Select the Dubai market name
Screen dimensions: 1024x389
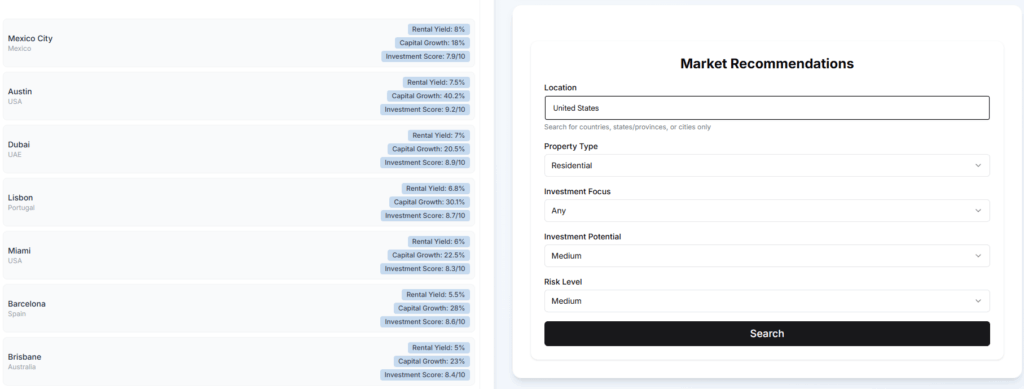coord(19,144)
